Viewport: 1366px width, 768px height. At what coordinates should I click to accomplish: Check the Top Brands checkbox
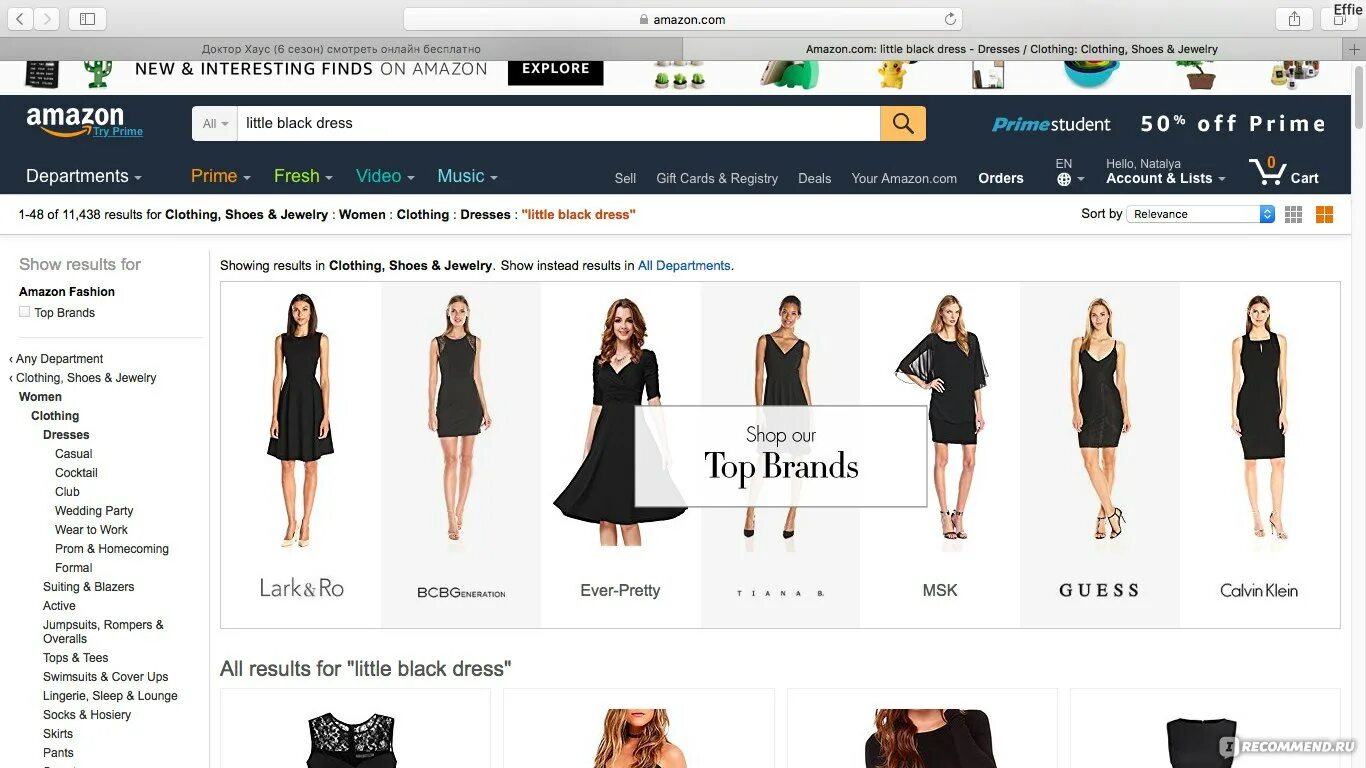24,312
